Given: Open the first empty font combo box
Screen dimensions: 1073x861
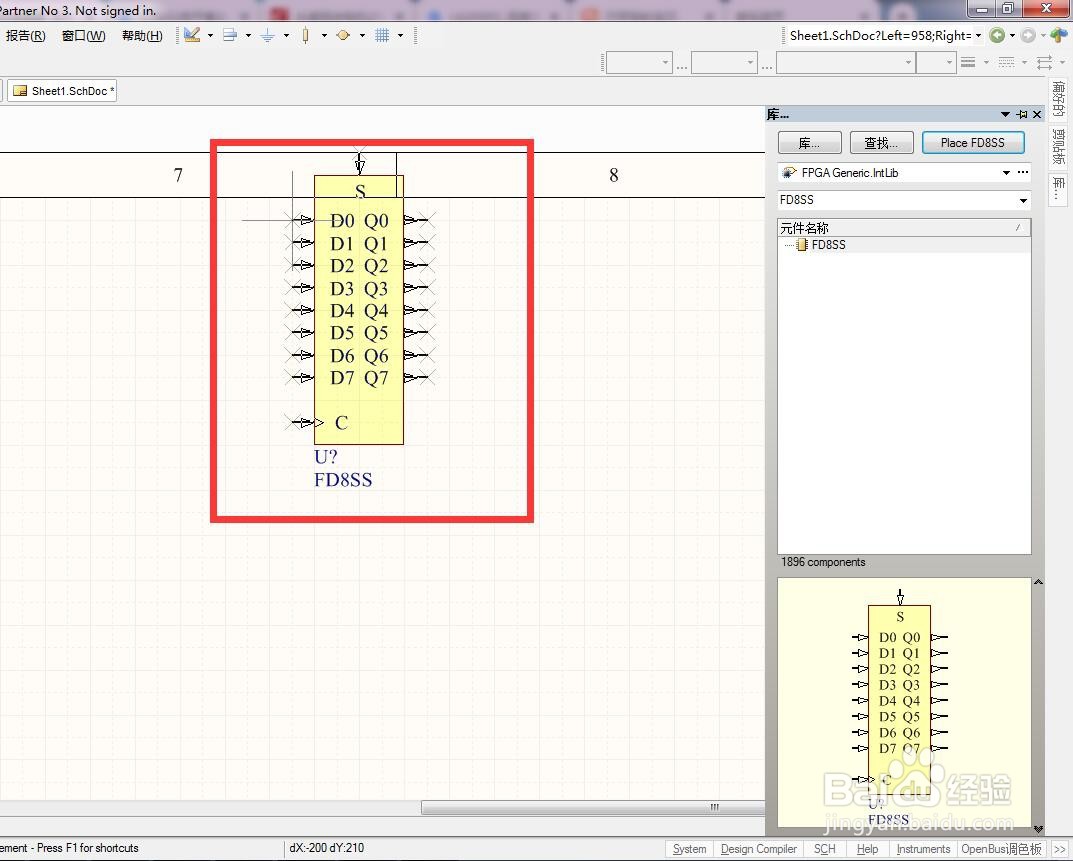Looking at the screenshot, I should (638, 63).
